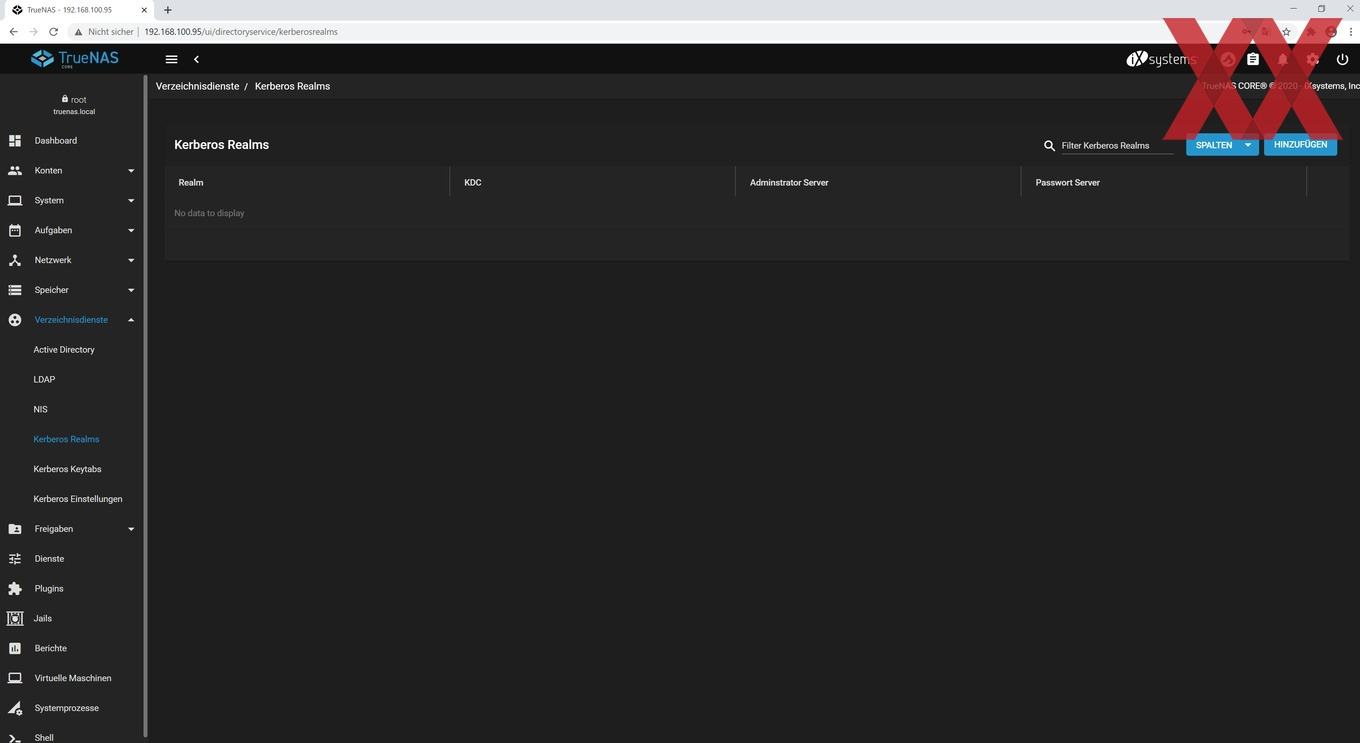Open the LDAP page
The width and height of the screenshot is (1360, 743).
pyautogui.click(x=44, y=380)
